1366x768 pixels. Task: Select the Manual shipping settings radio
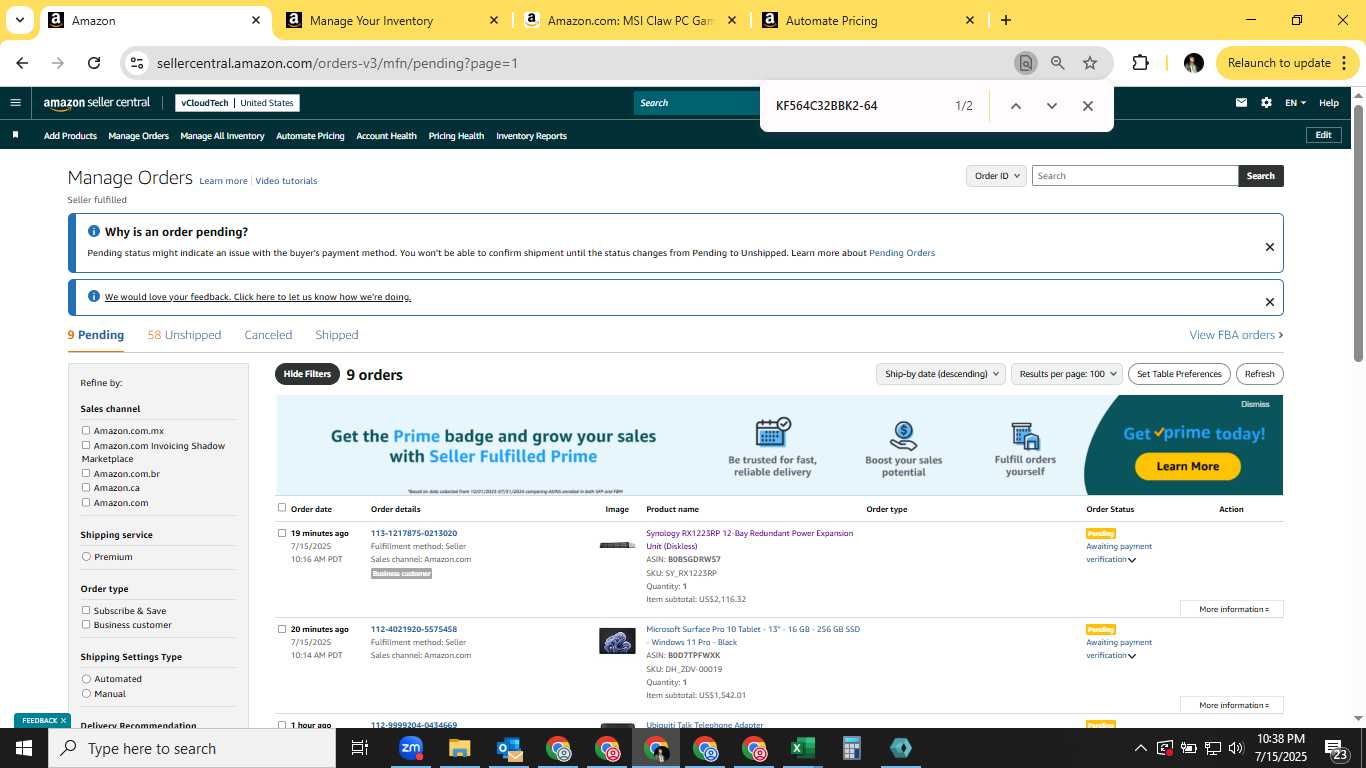pos(86,694)
